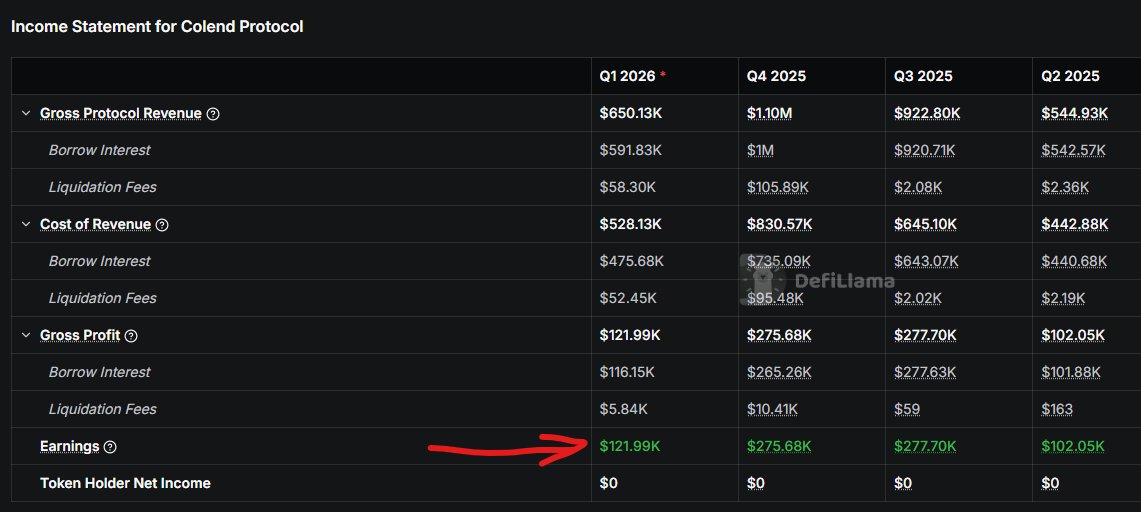
Task: Click the $528.13K cost of revenue value
Action: pos(631,225)
